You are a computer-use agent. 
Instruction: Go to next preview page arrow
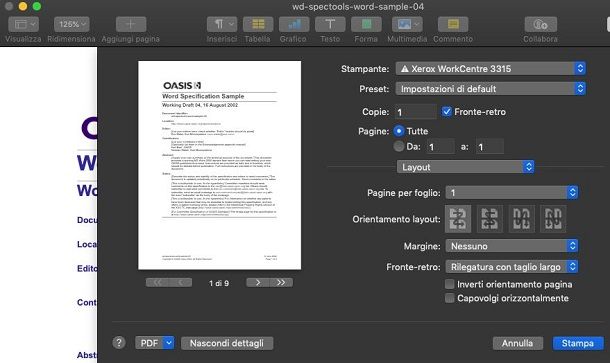click(x=258, y=283)
